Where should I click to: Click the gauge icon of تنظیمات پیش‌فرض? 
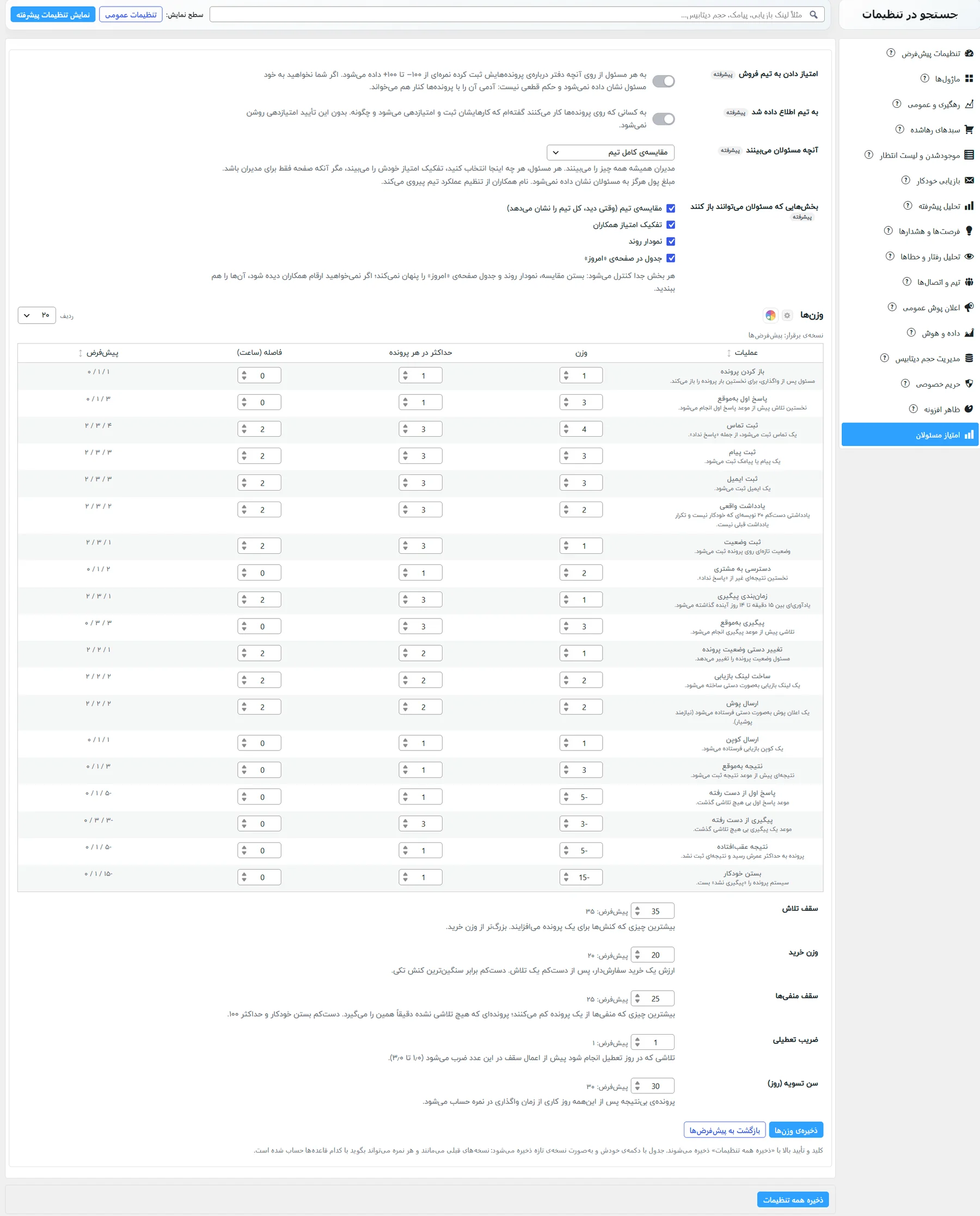coord(969,53)
